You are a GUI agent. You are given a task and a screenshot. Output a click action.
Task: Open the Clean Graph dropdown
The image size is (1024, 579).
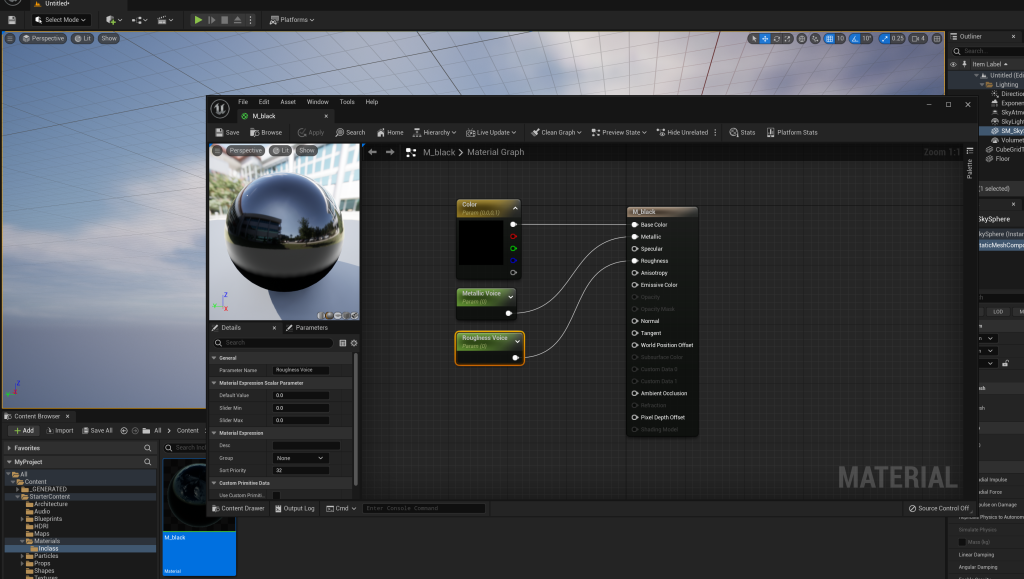pos(556,133)
